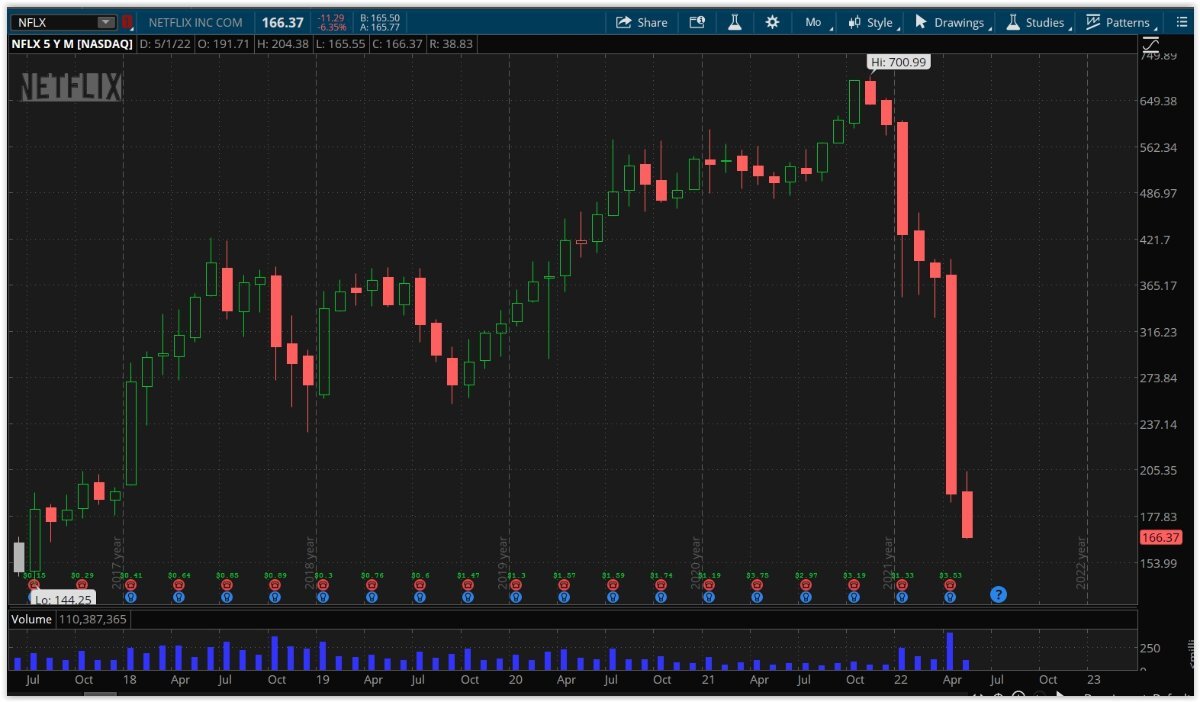Click the red symbol link icon
Image resolution: width=1200 pixels, height=702 pixels.
click(x=128, y=22)
